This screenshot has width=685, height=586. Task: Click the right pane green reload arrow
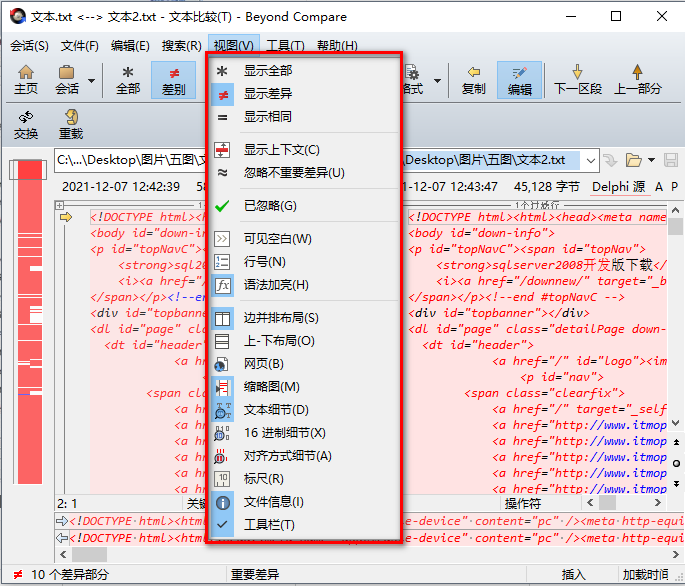[610, 160]
